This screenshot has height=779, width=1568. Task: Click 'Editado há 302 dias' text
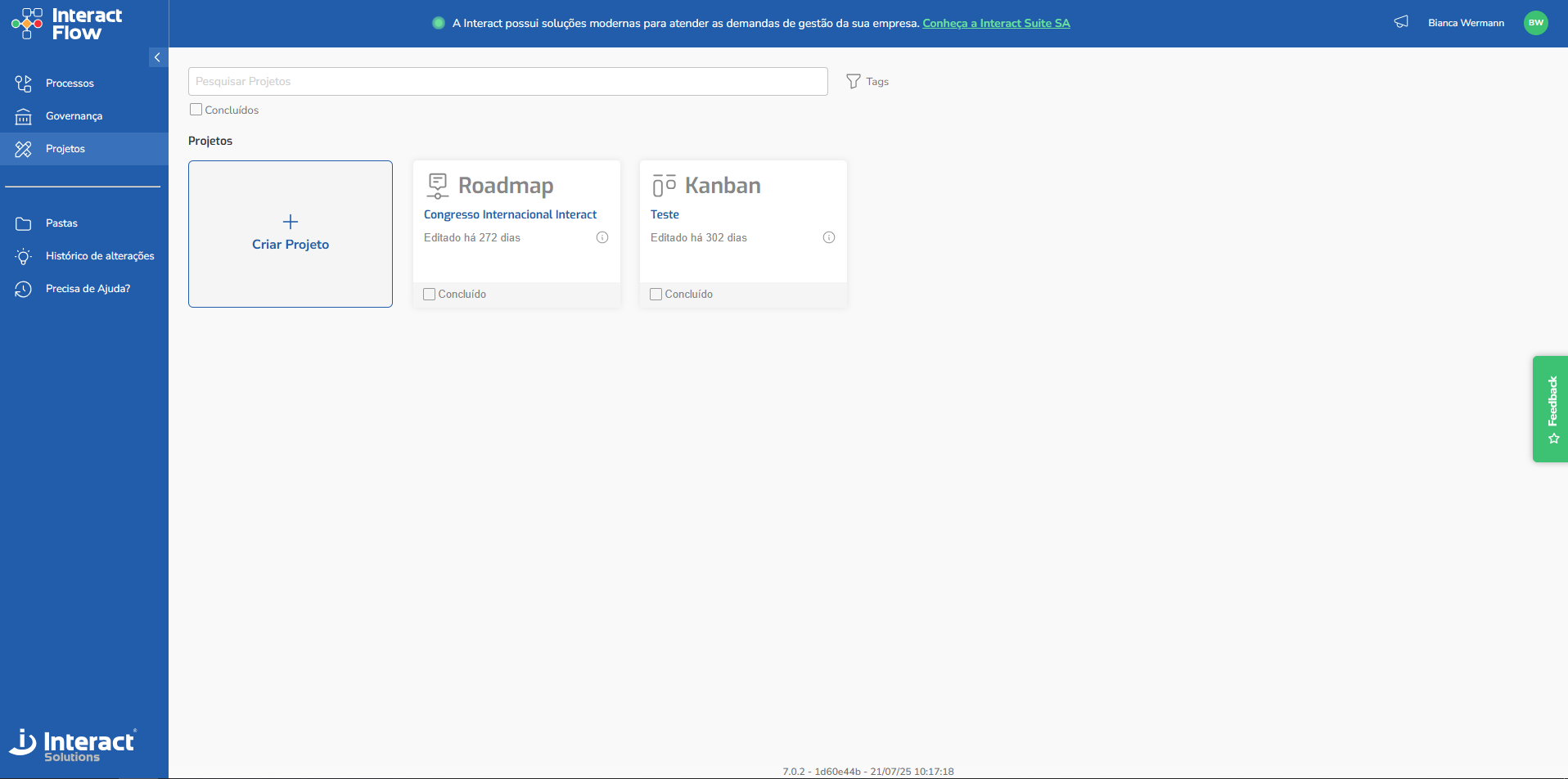coord(699,237)
